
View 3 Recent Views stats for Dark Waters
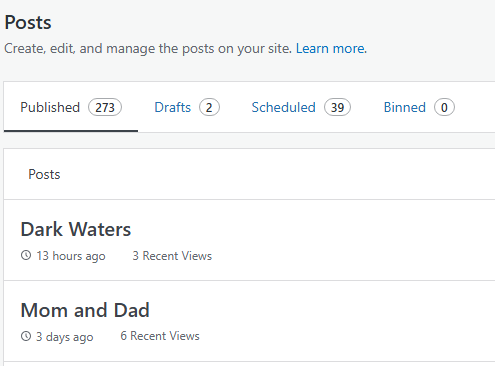[x=172, y=256]
